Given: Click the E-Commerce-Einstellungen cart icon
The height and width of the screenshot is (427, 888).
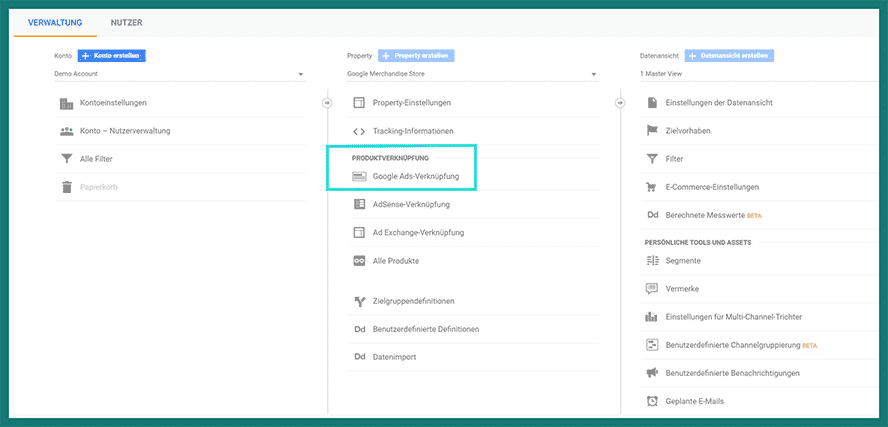Looking at the screenshot, I should tap(652, 187).
